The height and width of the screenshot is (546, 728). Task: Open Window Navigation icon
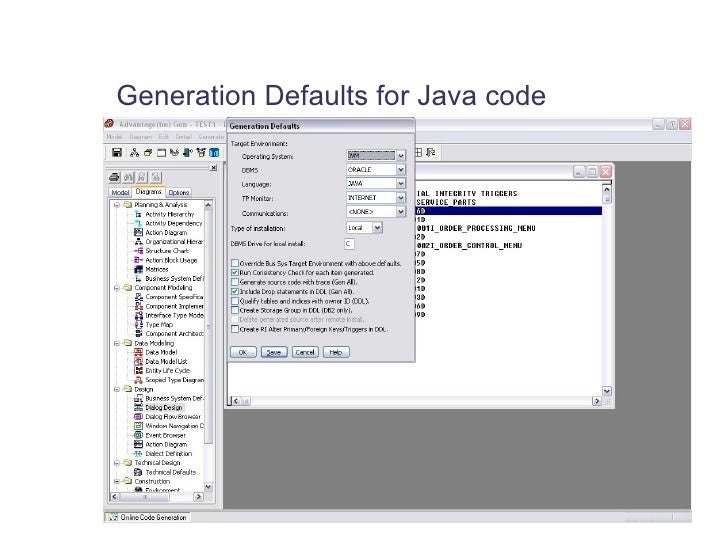click(x=138, y=426)
